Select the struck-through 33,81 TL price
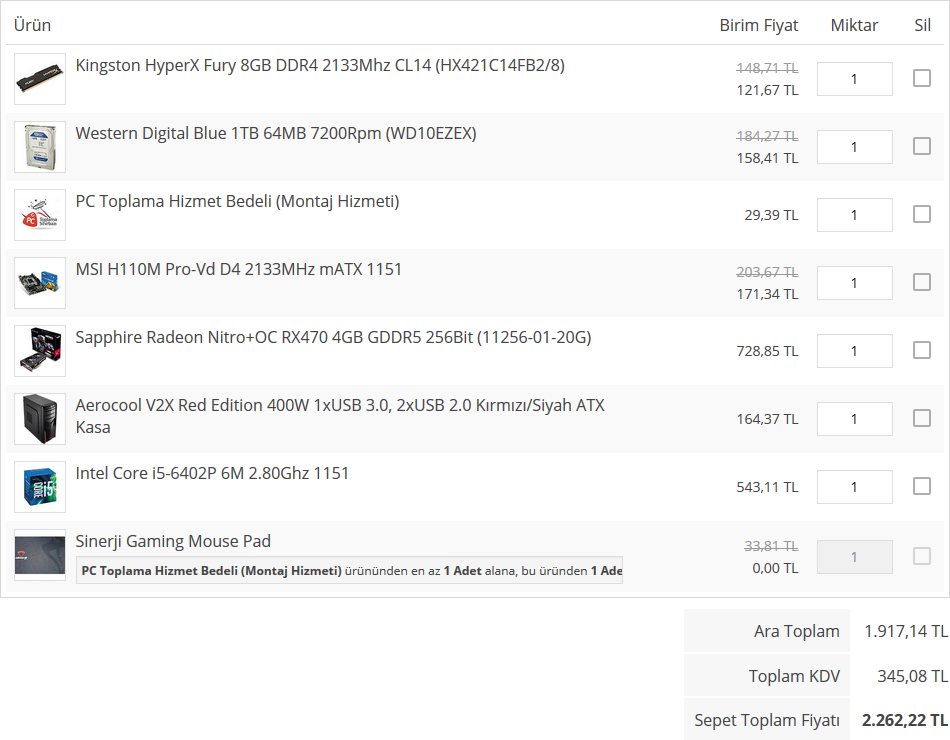This screenshot has height=740, width=950. 771,546
